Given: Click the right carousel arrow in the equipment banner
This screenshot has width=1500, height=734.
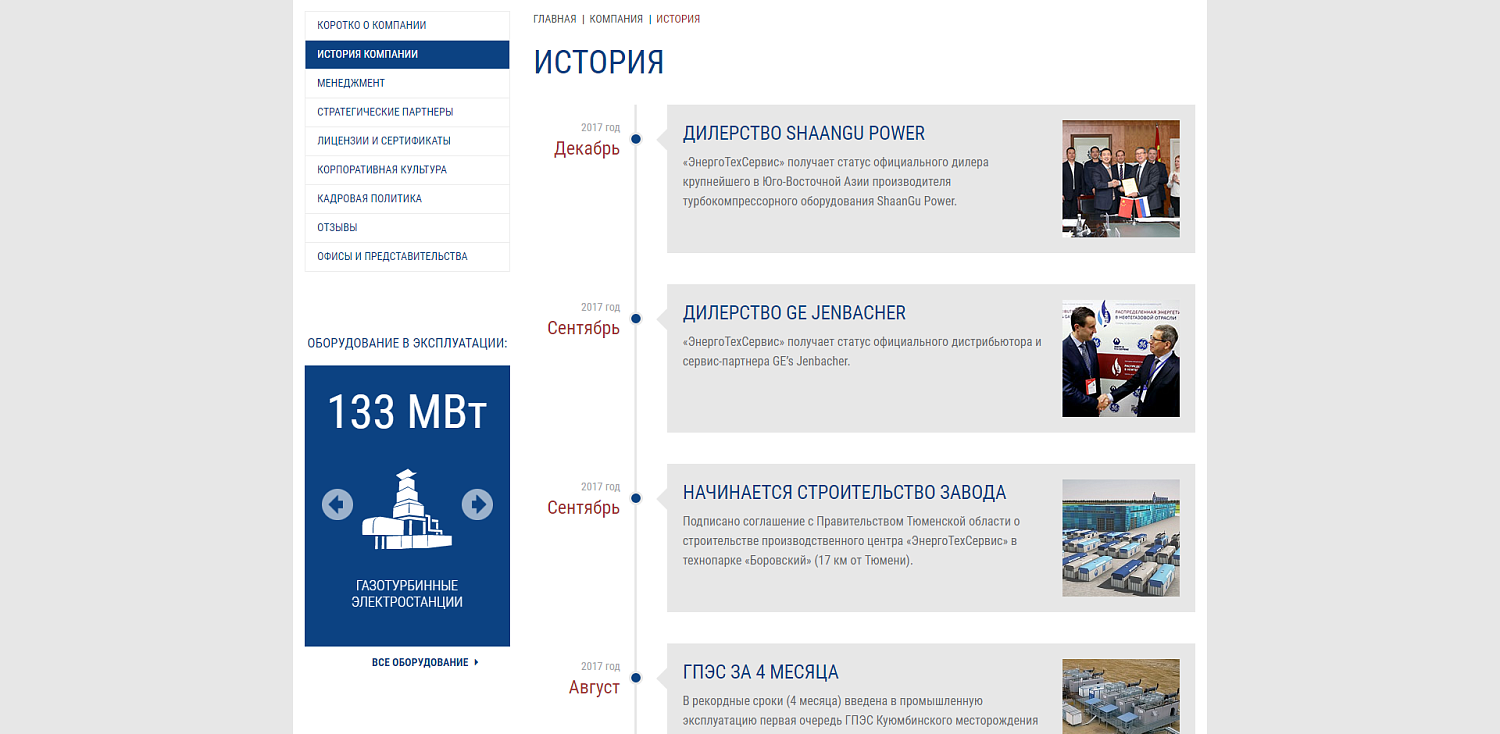Looking at the screenshot, I should [x=477, y=505].
